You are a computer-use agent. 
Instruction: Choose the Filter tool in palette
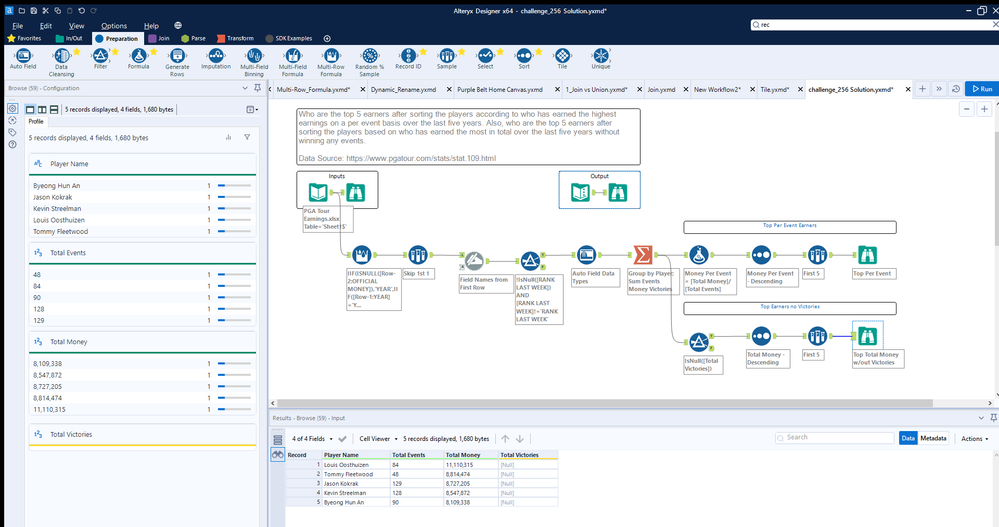point(101,59)
